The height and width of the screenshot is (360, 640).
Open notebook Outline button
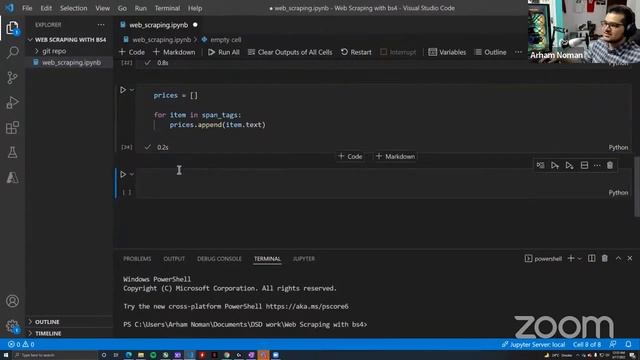[491, 52]
